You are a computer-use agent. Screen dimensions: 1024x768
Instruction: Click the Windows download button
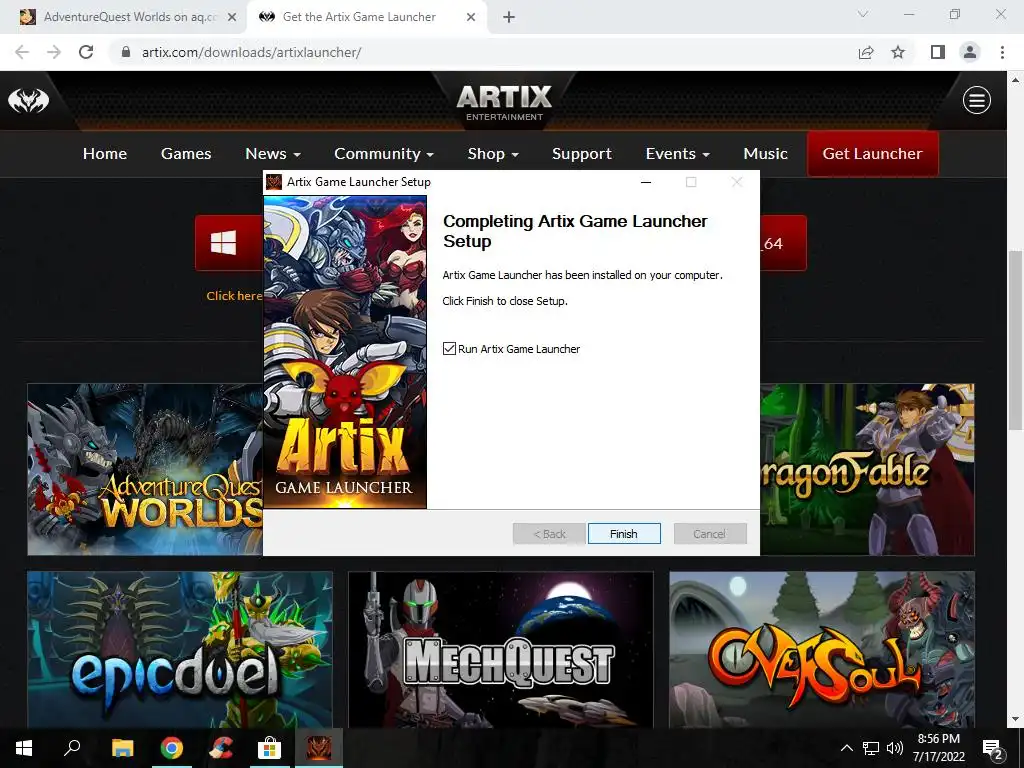click(x=229, y=243)
